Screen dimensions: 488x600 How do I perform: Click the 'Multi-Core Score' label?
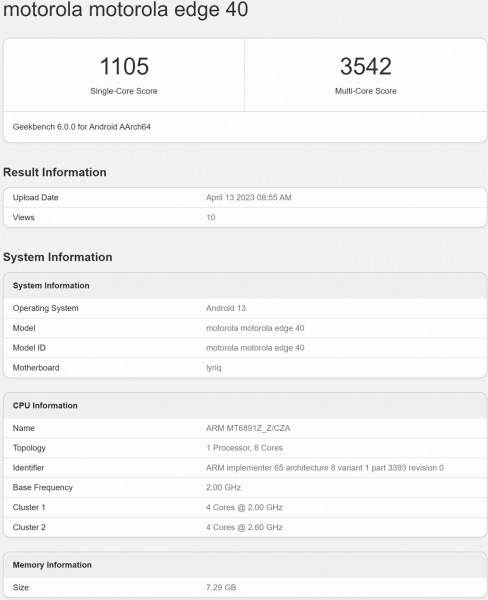coord(366,91)
